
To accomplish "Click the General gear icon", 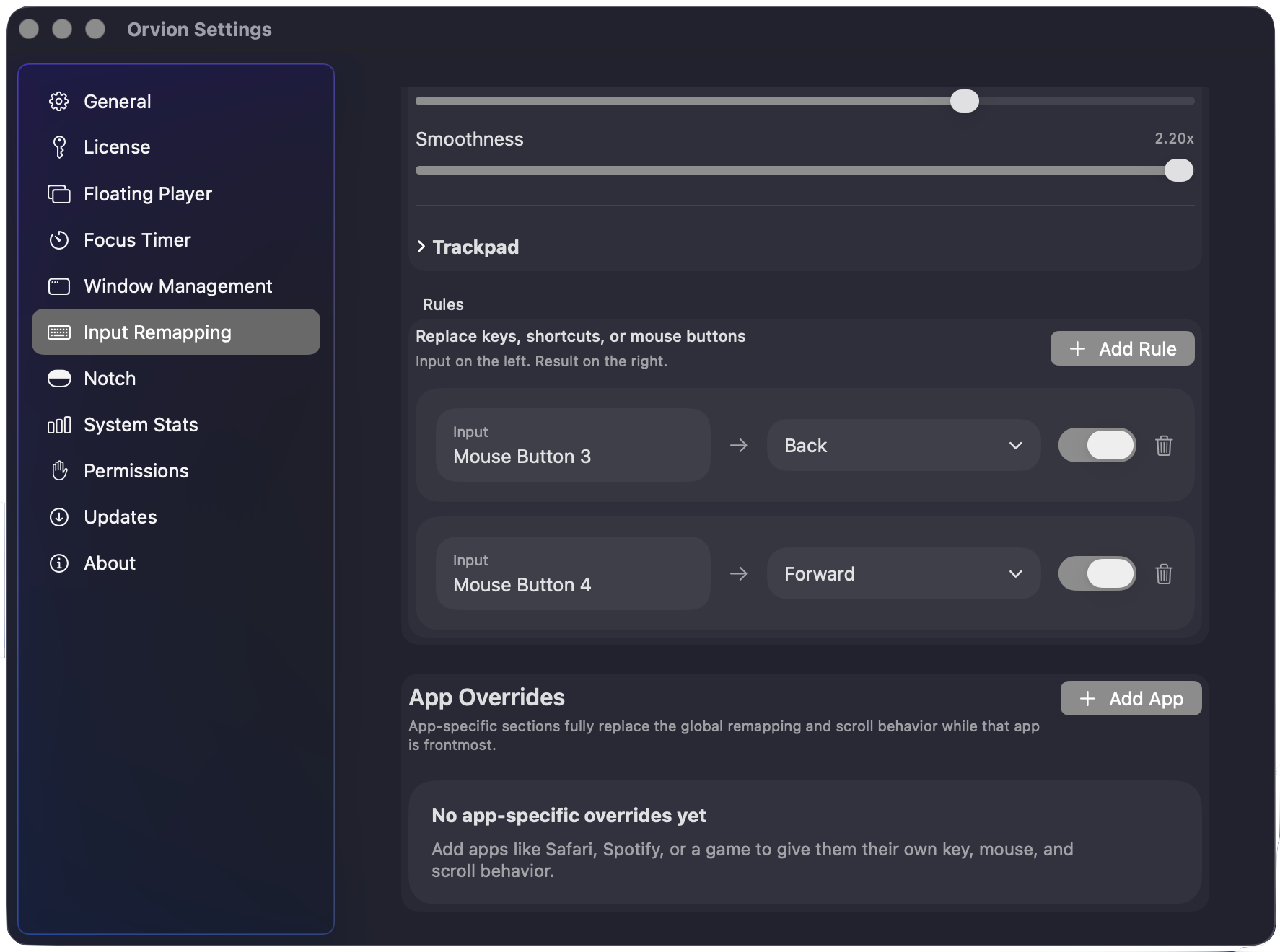I will coord(59,102).
